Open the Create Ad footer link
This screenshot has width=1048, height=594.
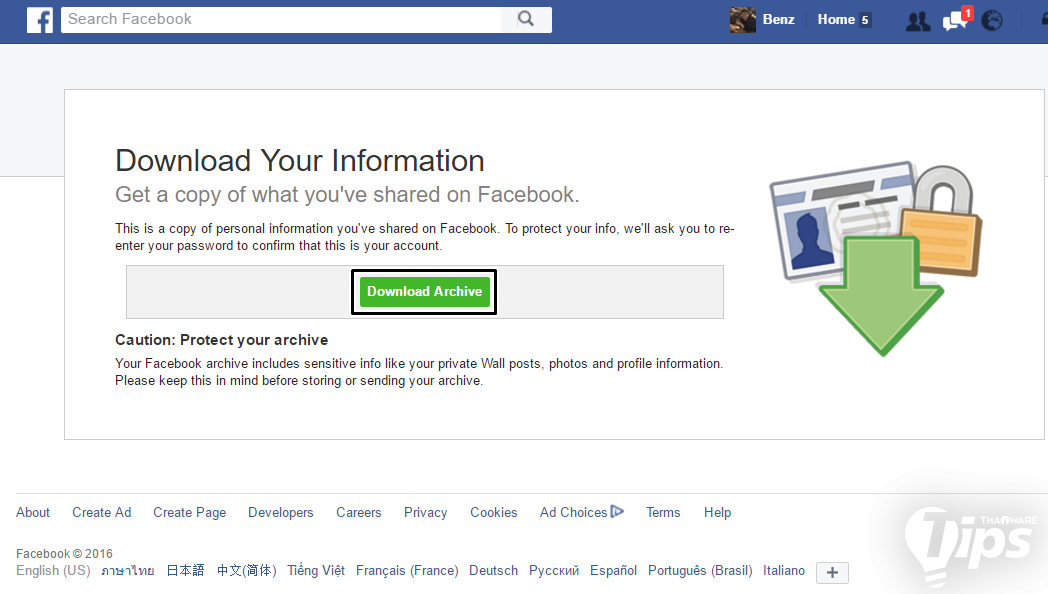pyautogui.click(x=102, y=512)
